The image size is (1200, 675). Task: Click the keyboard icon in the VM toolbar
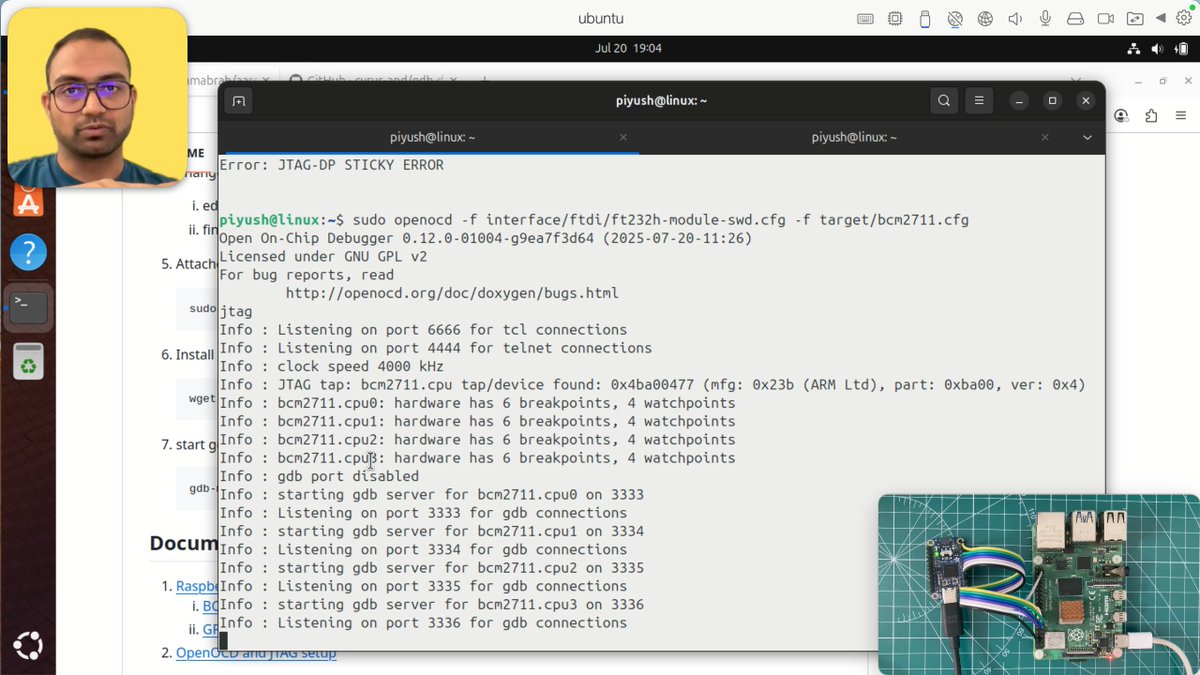point(866,19)
